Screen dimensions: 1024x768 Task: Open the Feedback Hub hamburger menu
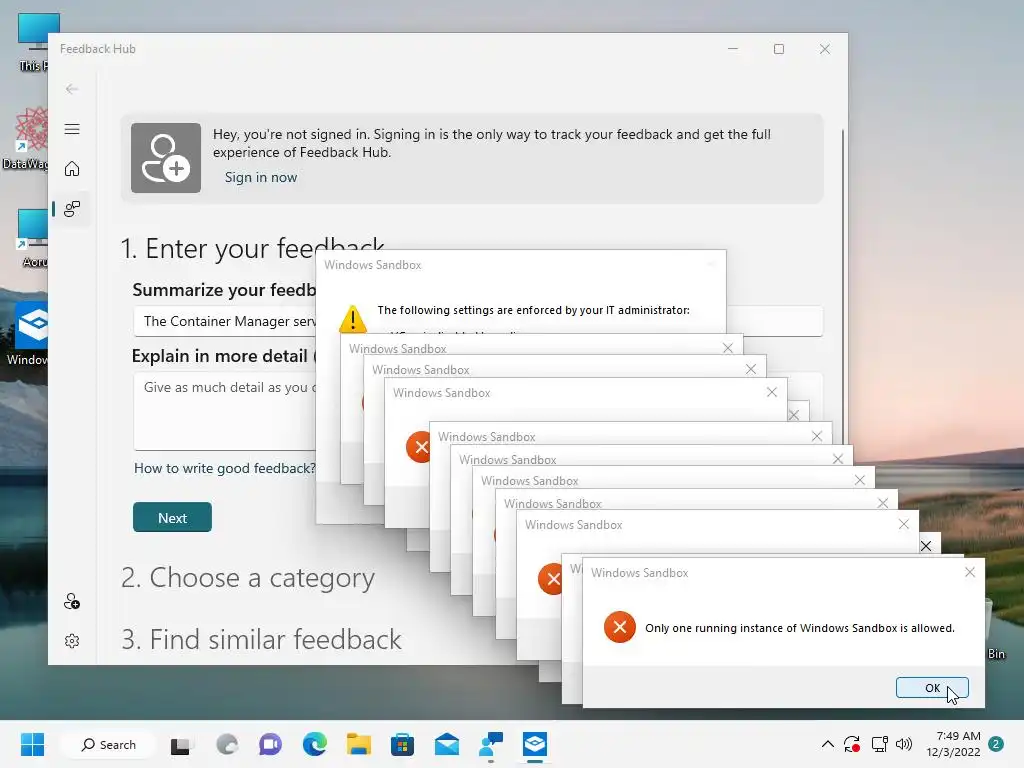[x=72, y=129]
